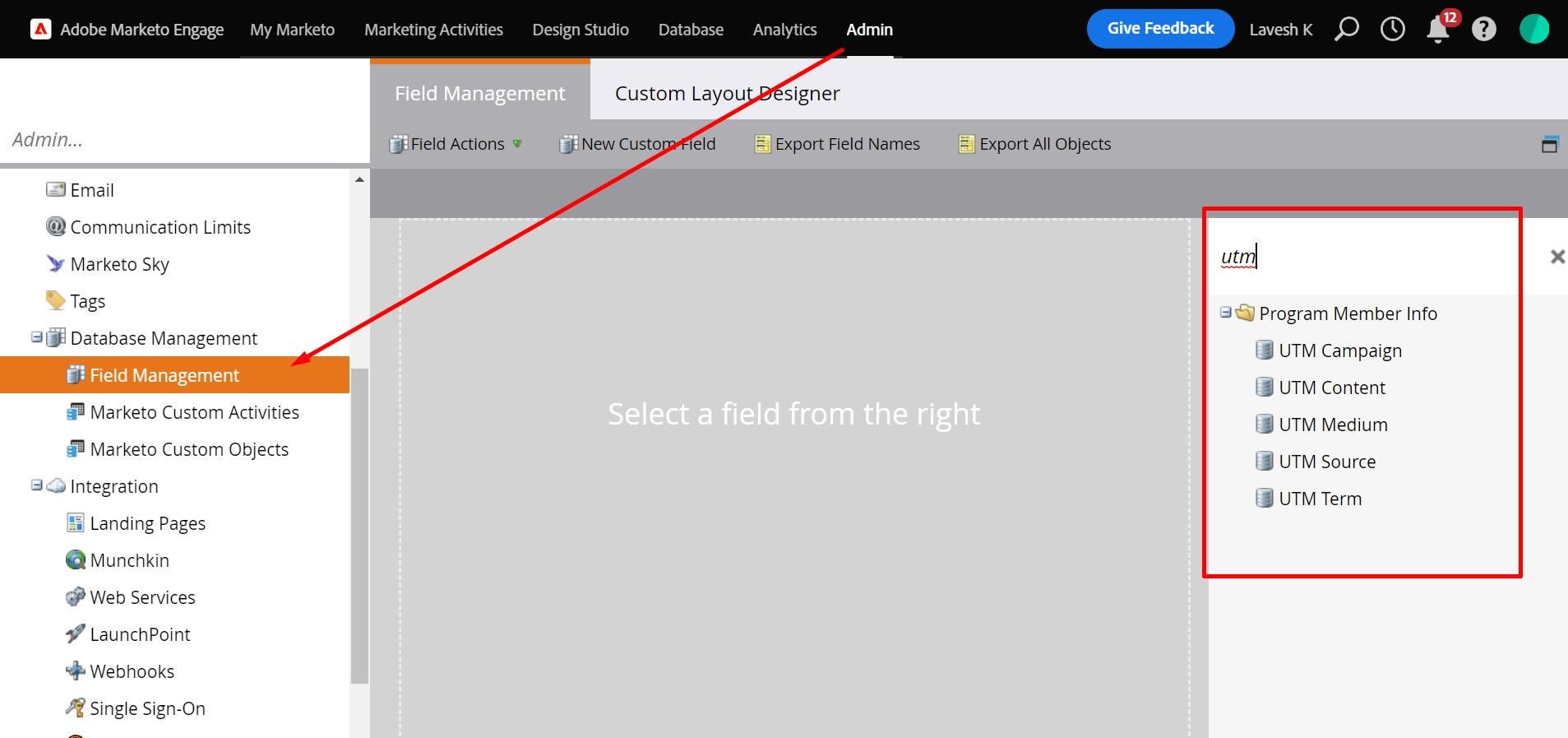Screen dimensions: 1568x738
Task: Open notifications bell icon
Action: point(1437,30)
